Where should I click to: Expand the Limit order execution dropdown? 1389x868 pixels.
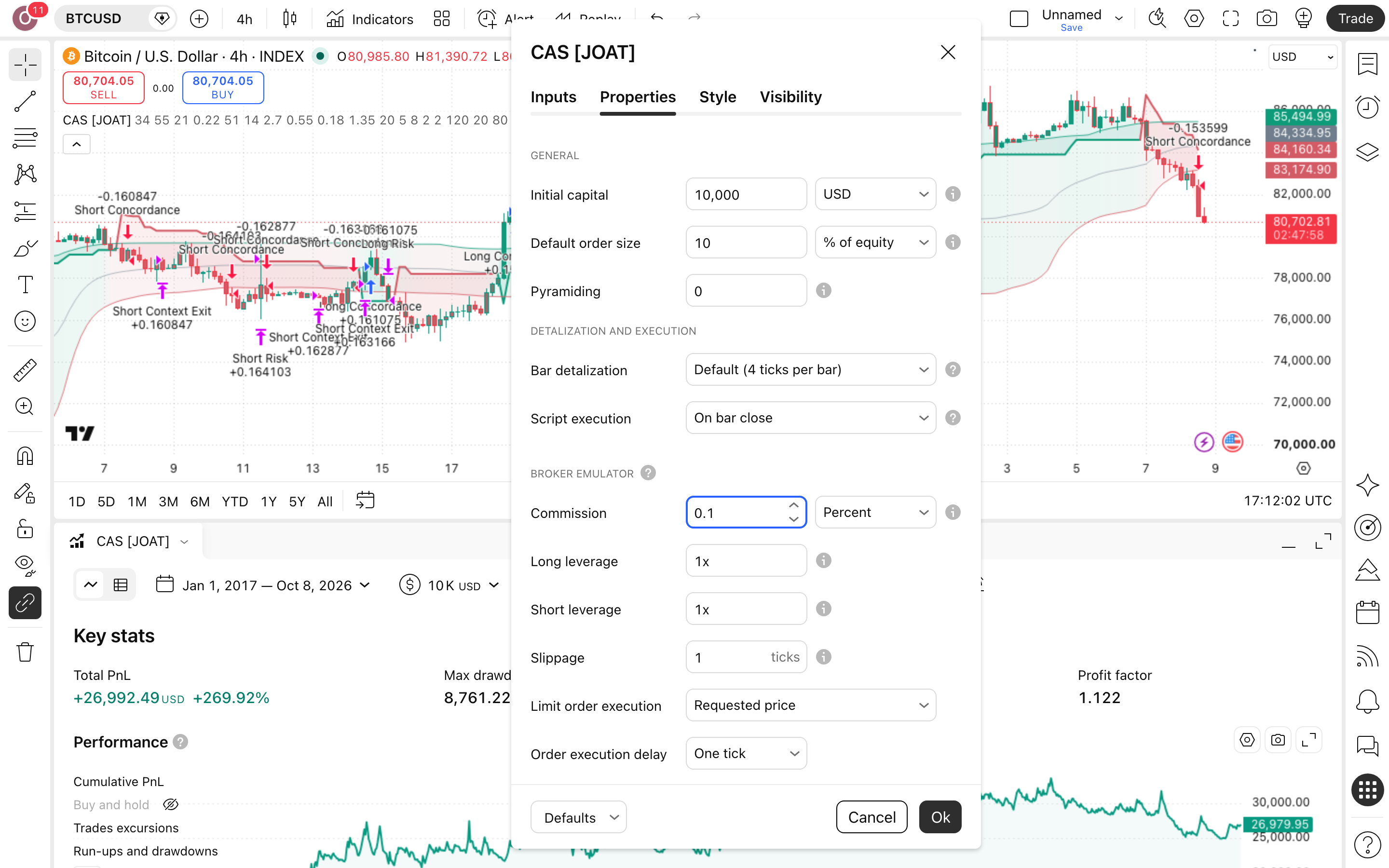pyautogui.click(x=811, y=705)
